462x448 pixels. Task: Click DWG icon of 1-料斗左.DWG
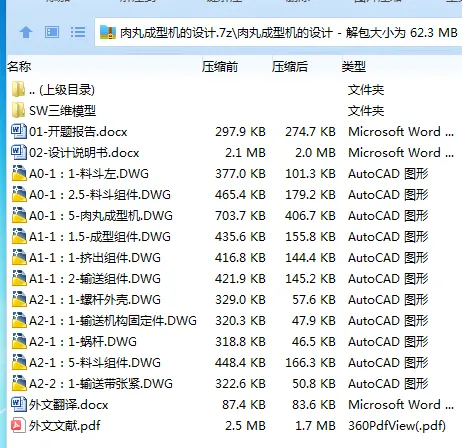pos(19,173)
